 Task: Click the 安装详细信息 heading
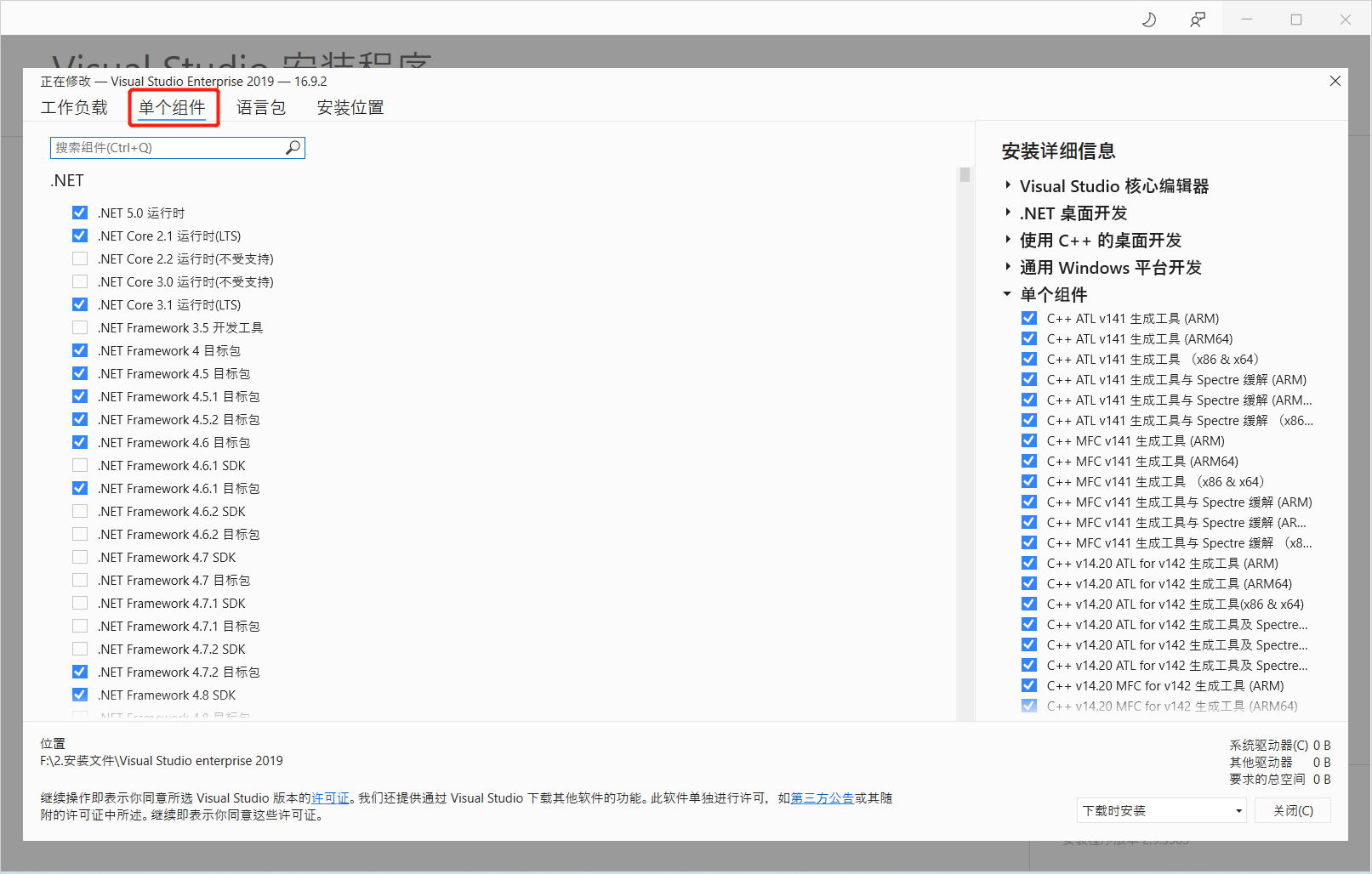[x=1058, y=150]
